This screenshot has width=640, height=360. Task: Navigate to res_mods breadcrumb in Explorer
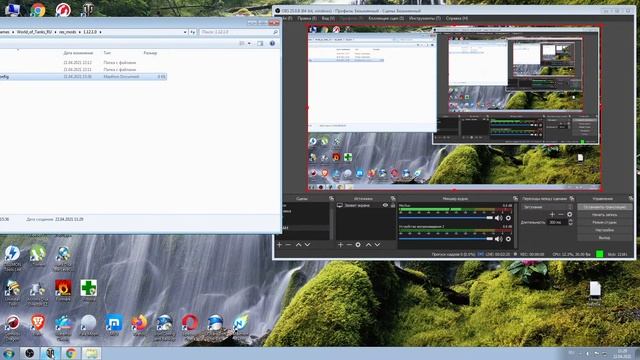point(67,32)
